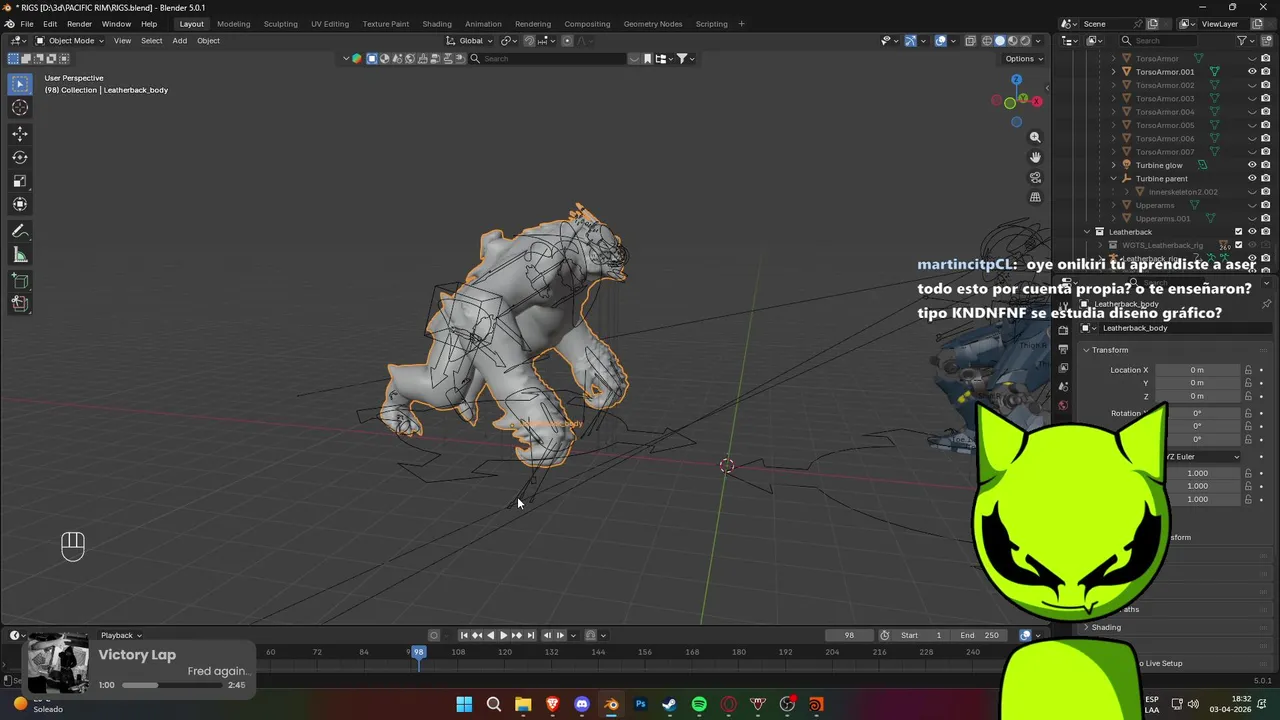
Task: Activate the Rotate tool
Action: (x=20, y=157)
